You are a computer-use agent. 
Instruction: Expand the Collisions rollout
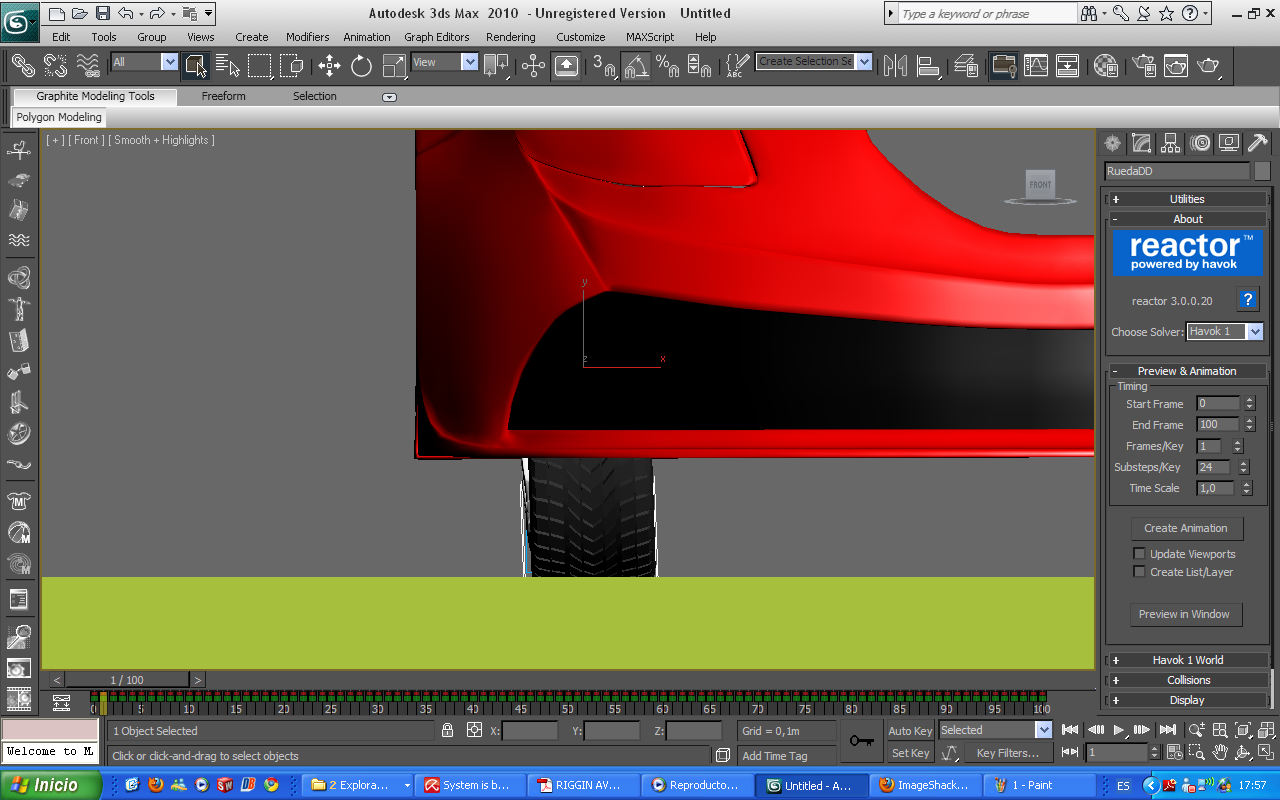pos(1187,680)
